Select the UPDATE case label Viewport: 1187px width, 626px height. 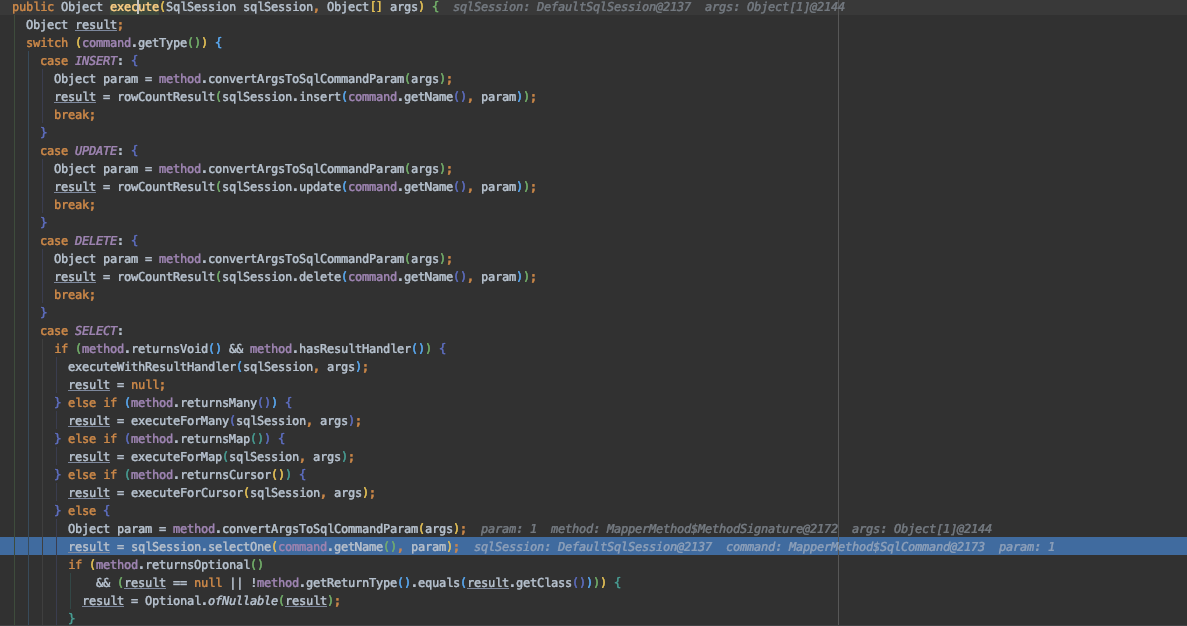pyautogui.click(x=96, y=151)
